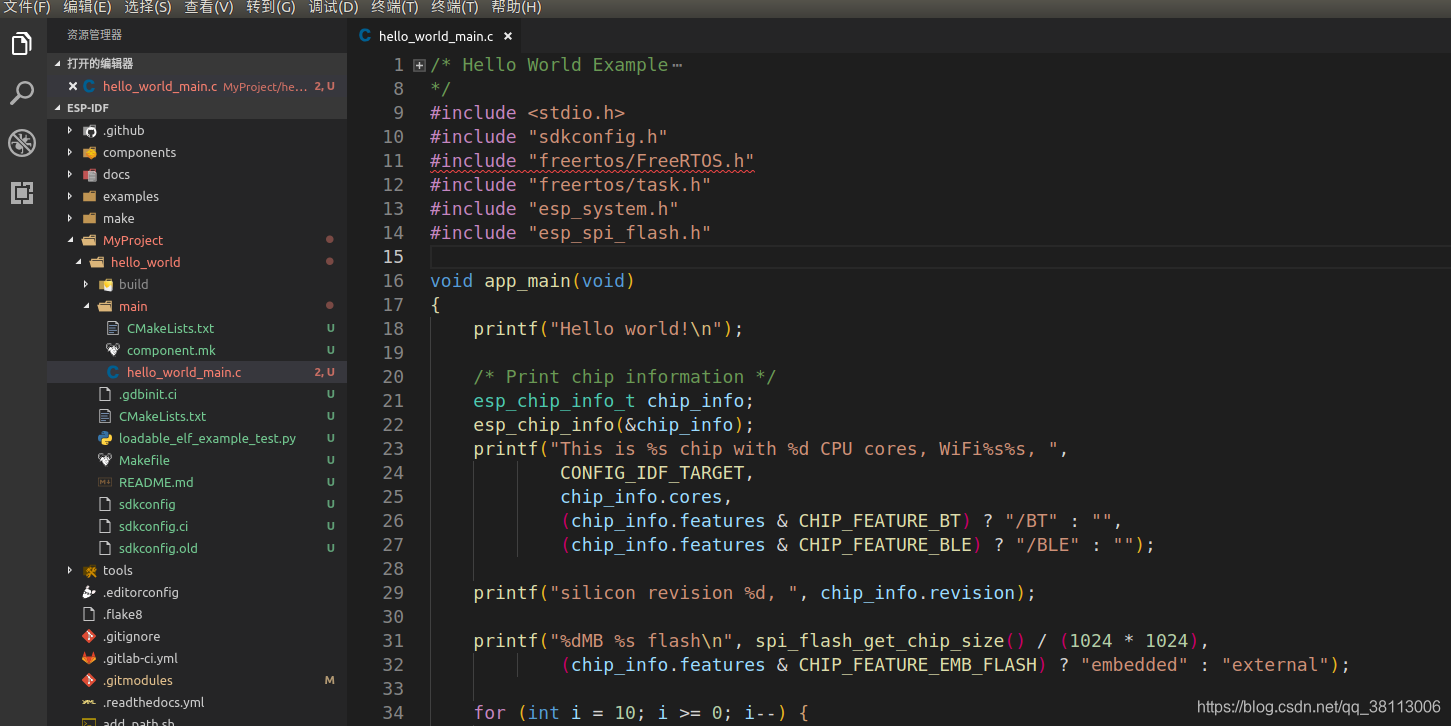The height and width of the screenshot is (726, 1451).
Task: Click the docs folder icon
Action: pos(90,175)
